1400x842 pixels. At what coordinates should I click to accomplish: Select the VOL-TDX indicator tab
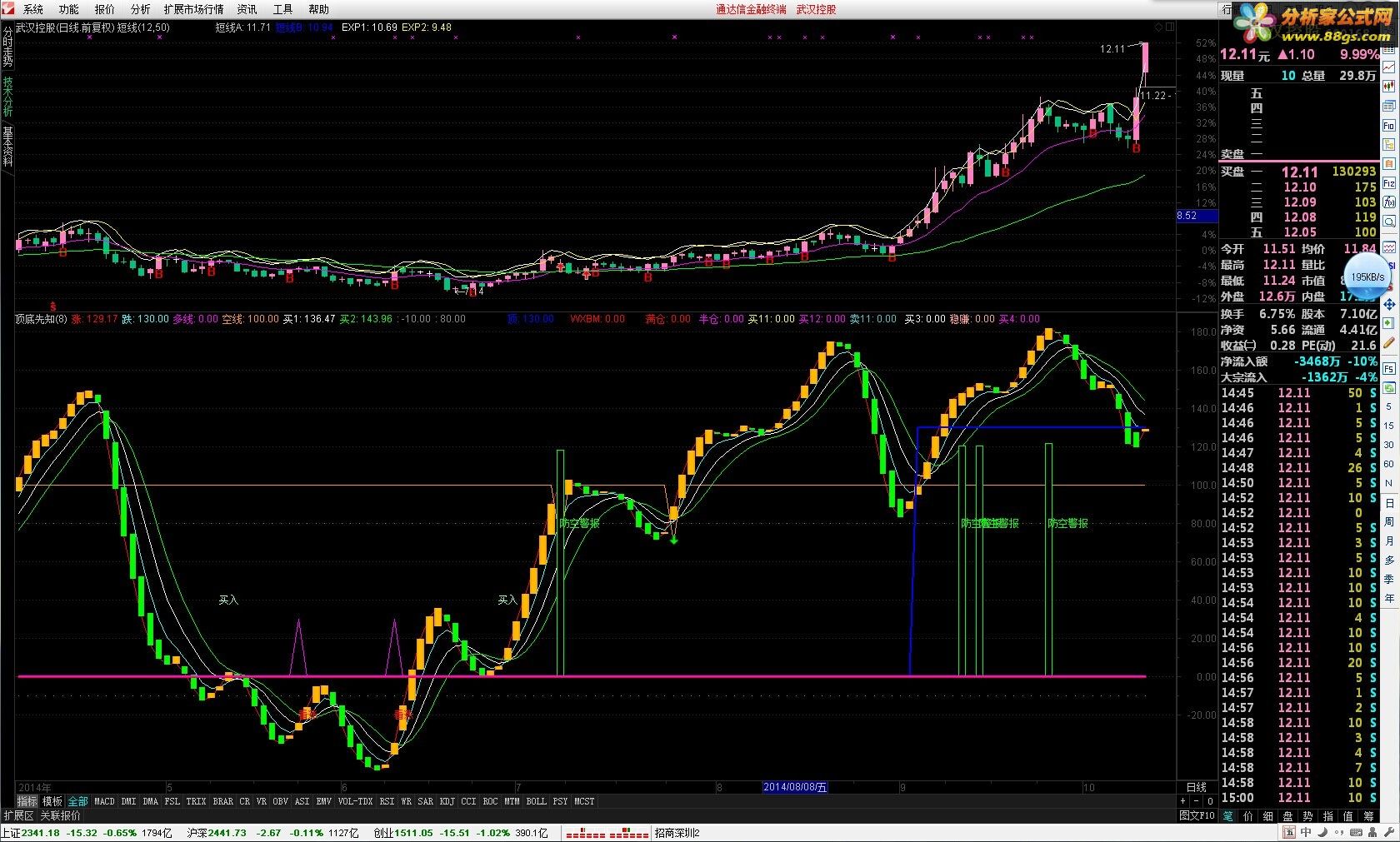[355, 801]
